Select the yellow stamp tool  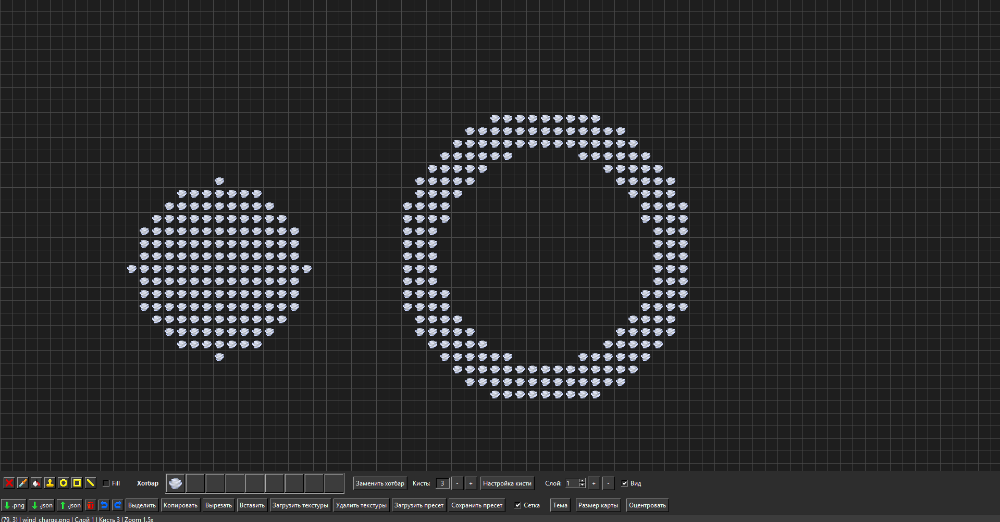[x=50, y=483]
